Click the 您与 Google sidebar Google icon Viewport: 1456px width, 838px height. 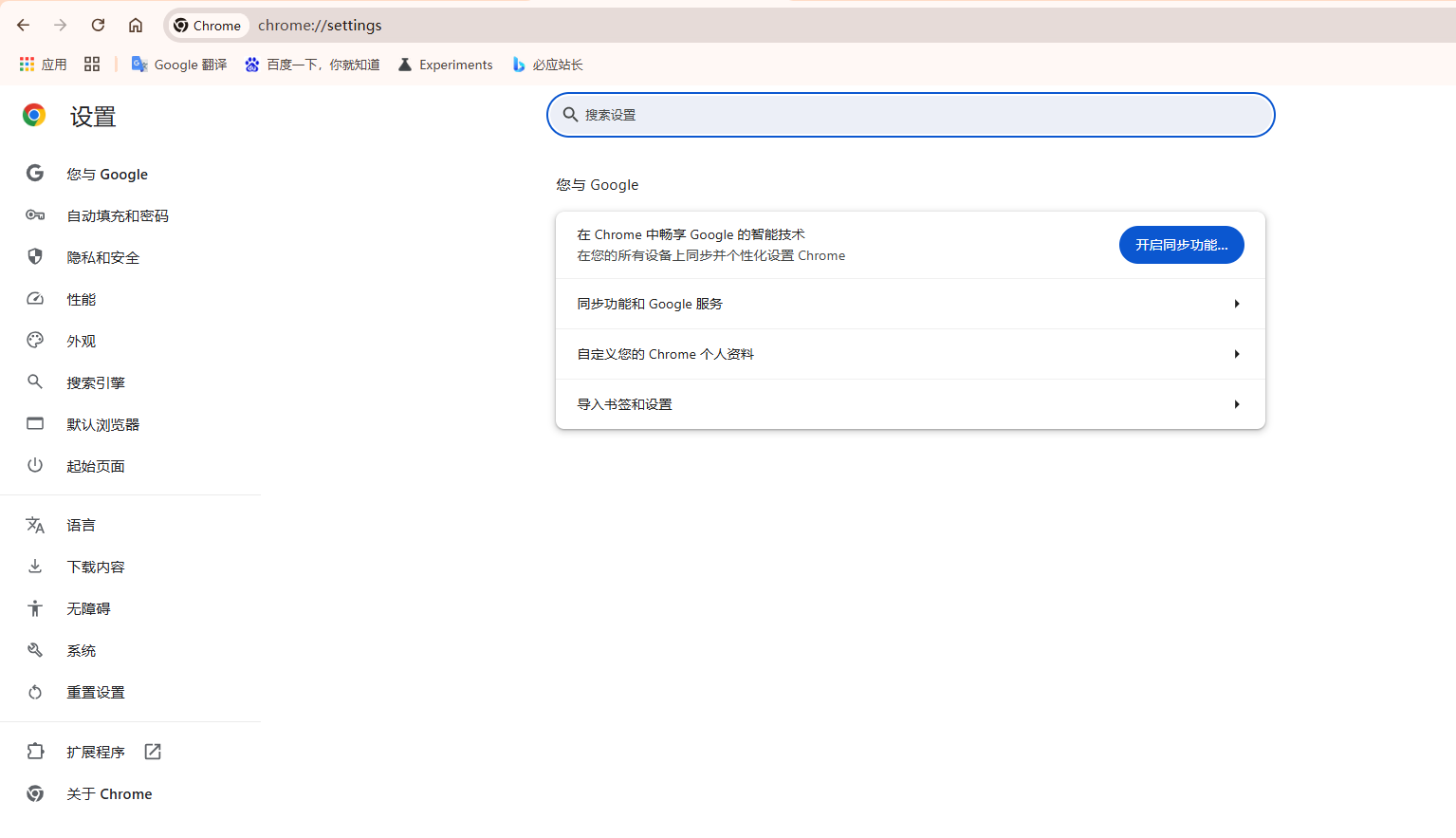coord(35,173)
